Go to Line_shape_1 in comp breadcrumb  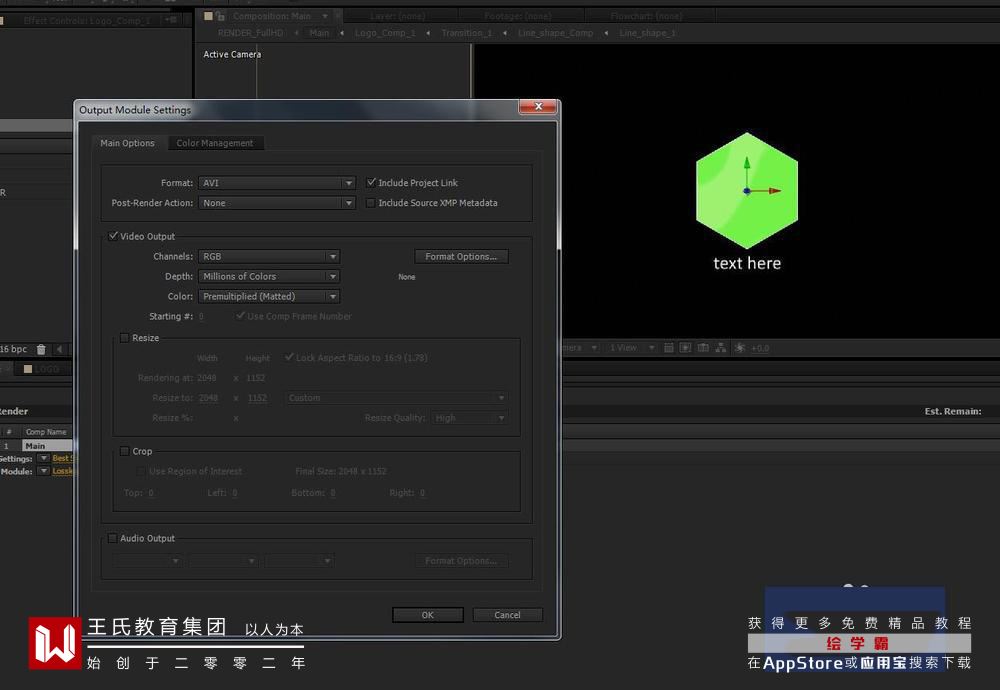(647, 33)
